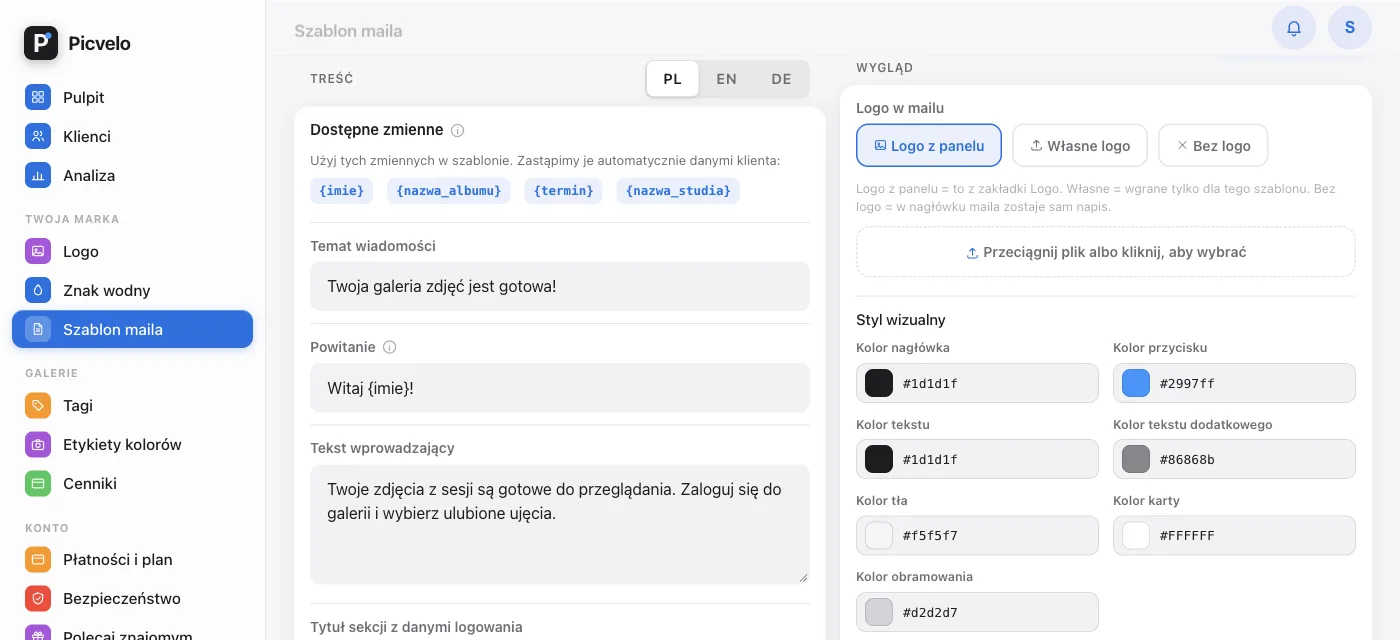Insert the {imie} variable chip
The height and width of the screenshot is (640, 1400).
point(342,191)
